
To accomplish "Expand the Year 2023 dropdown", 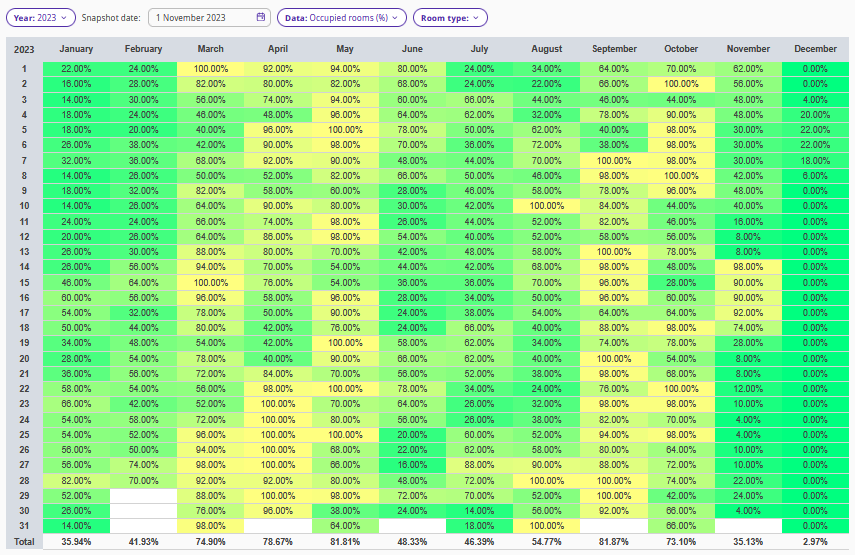I will coord(41,17).
